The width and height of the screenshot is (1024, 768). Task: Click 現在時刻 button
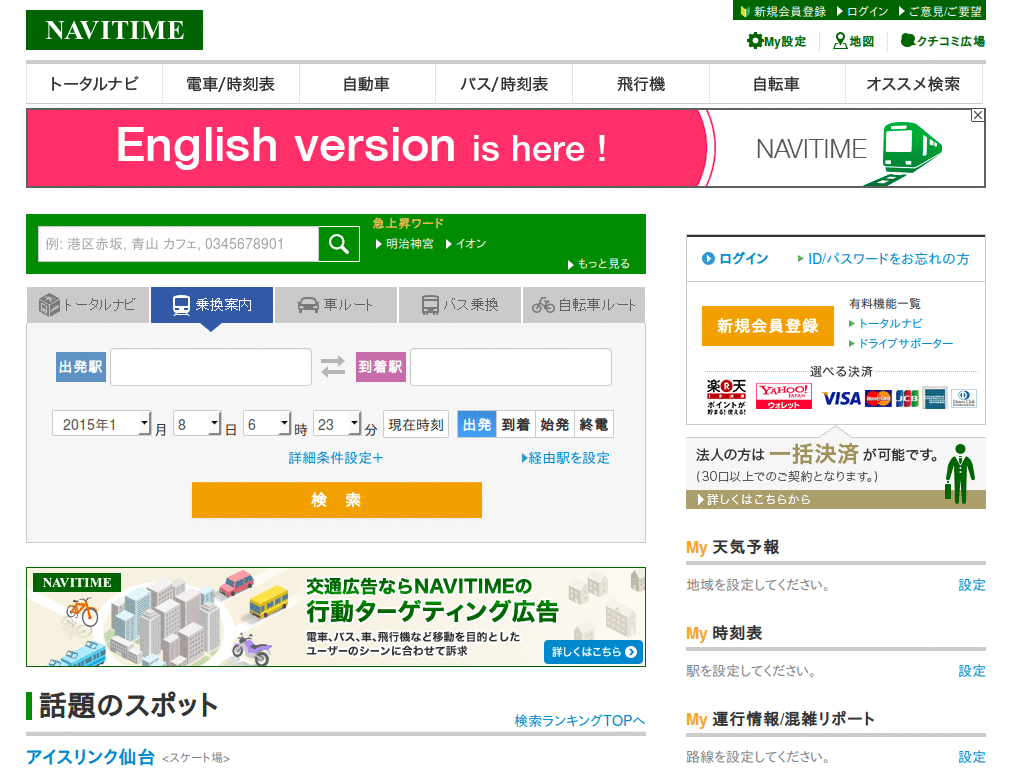point(416,424)
